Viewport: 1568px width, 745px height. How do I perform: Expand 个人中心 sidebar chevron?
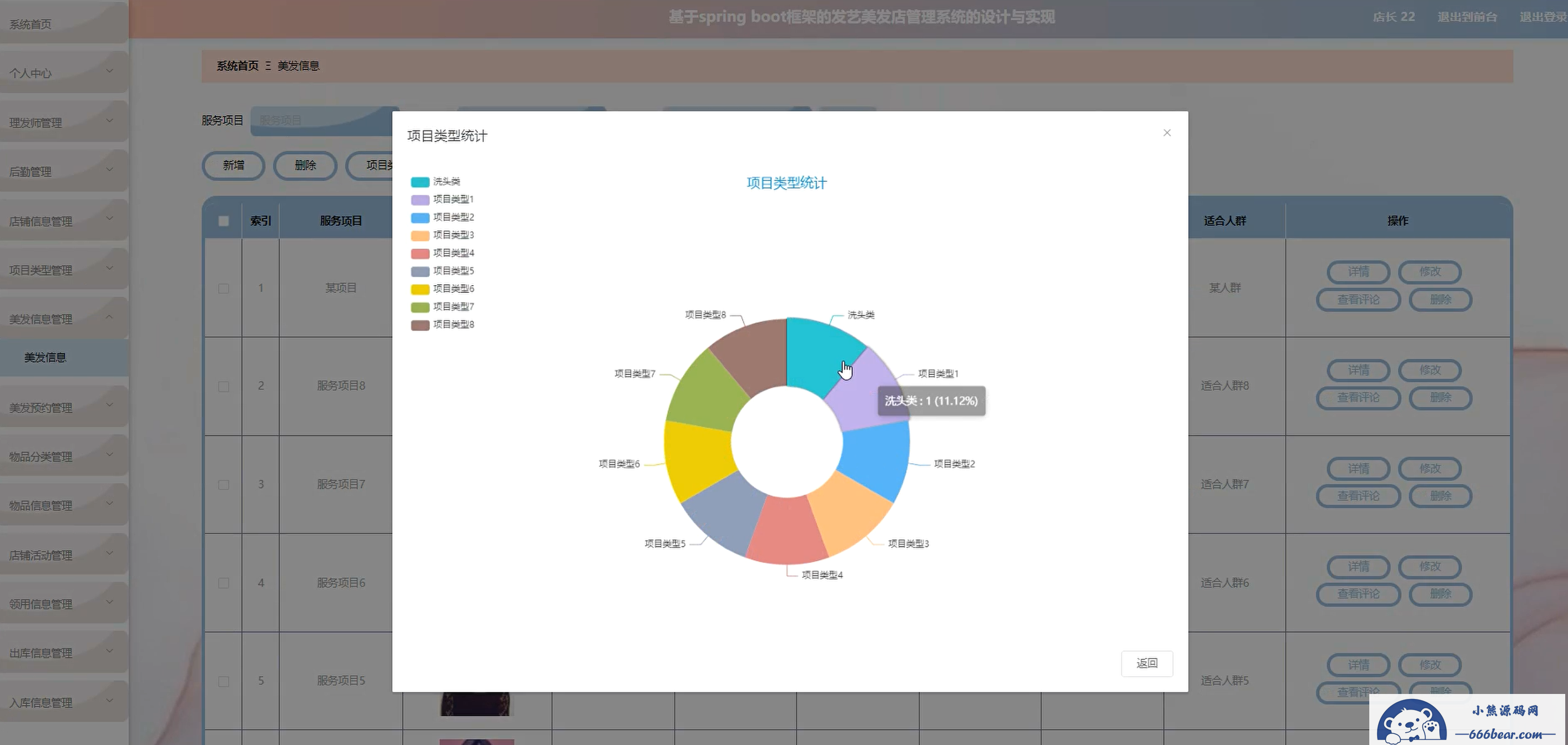[109, 71]
